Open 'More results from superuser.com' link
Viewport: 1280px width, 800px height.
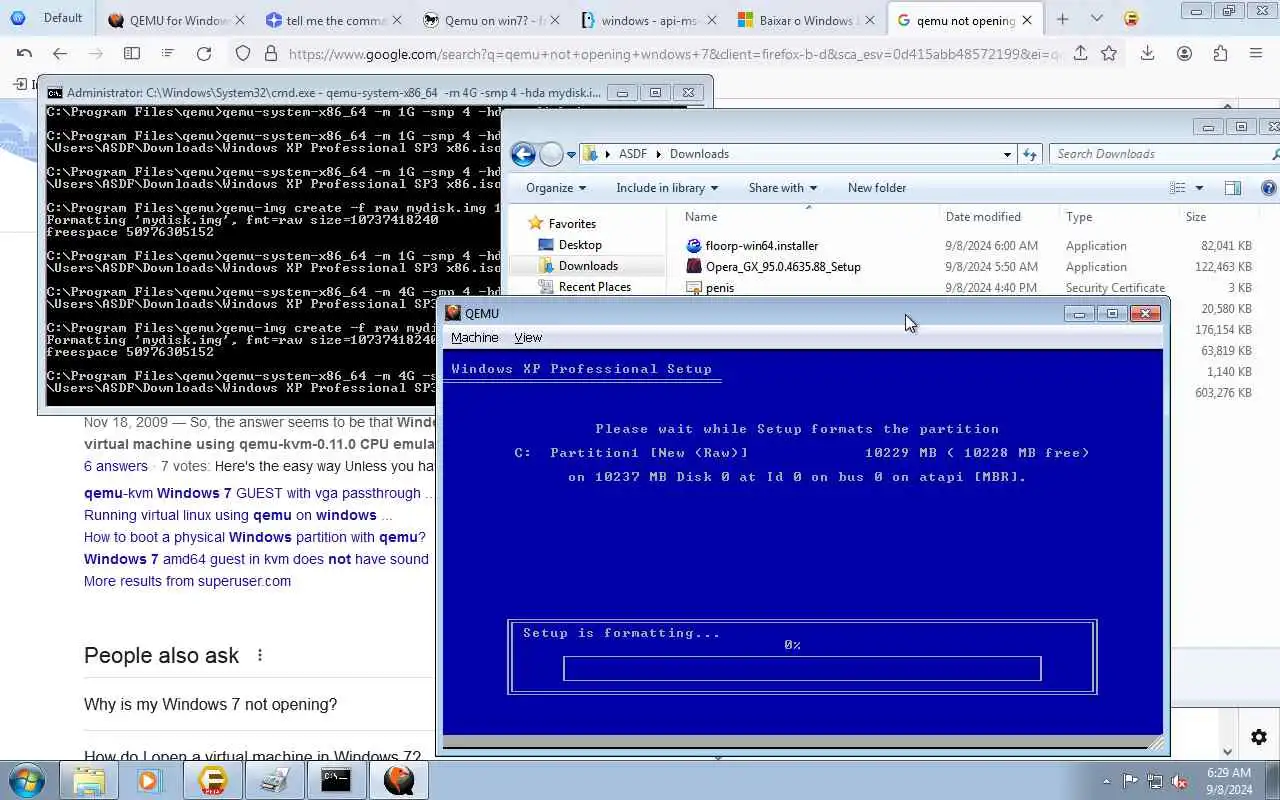pos(187,581)
